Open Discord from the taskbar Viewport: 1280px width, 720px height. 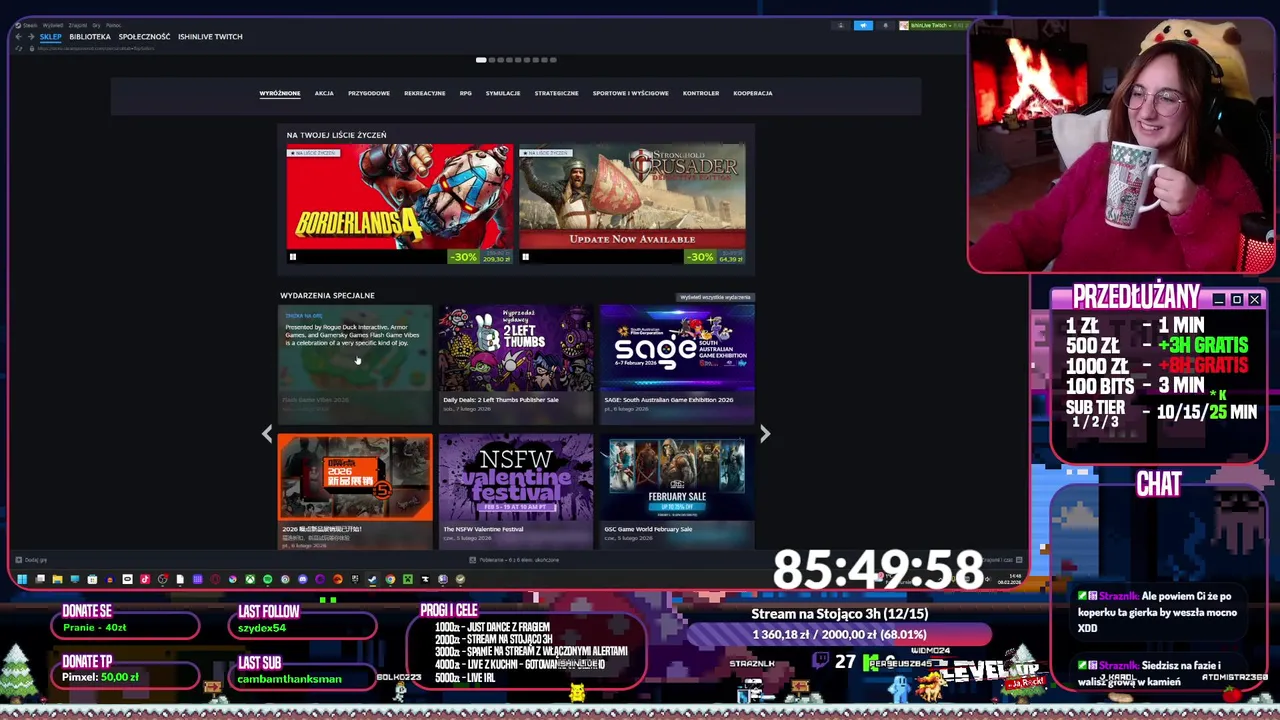[x=303, y=579]
